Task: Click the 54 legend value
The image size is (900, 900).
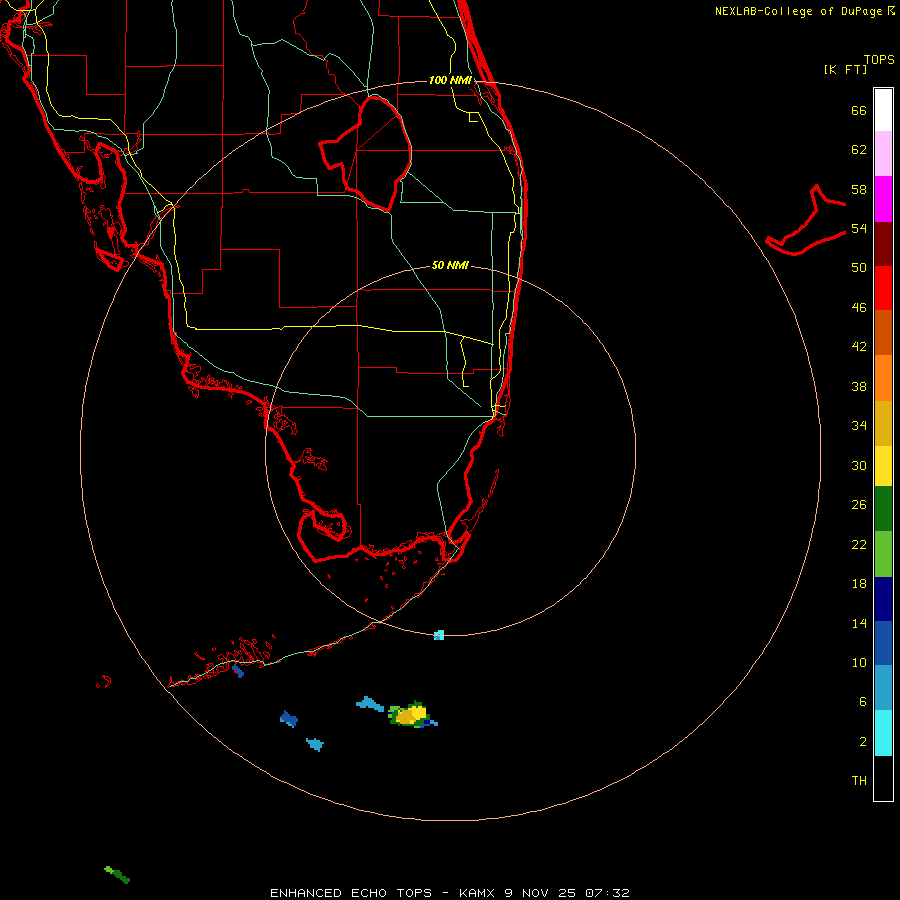Action: click(x=859, y=228)
